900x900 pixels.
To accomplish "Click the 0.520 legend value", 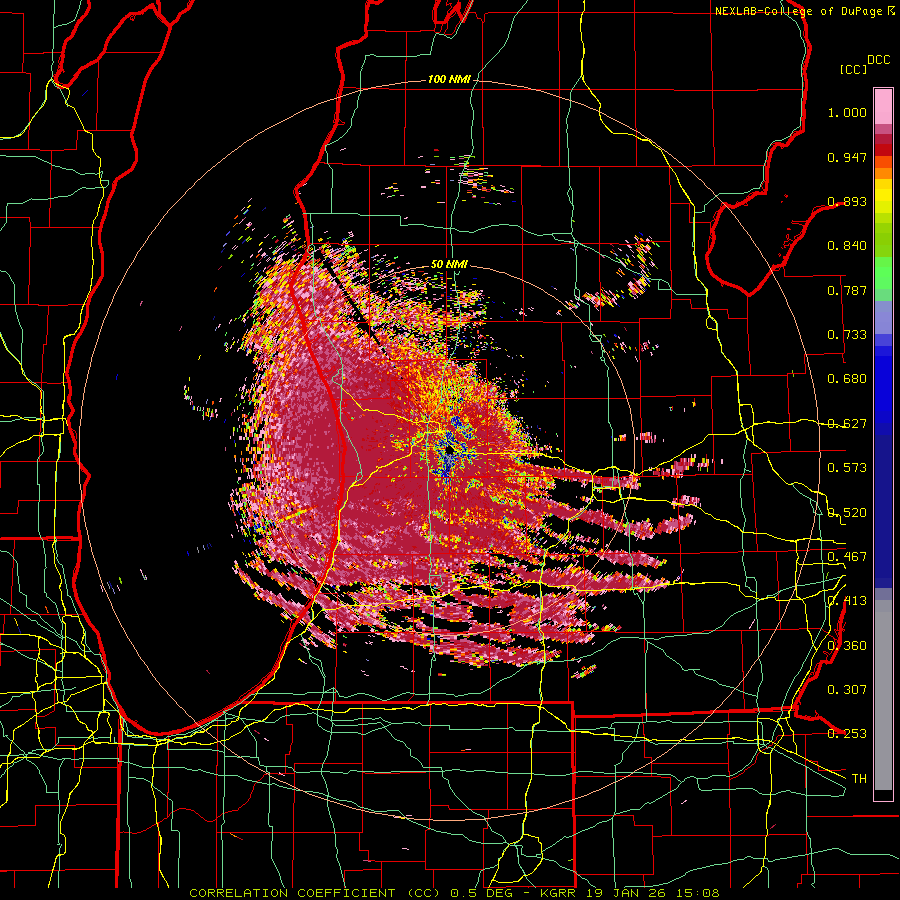I will pos(847,513).
